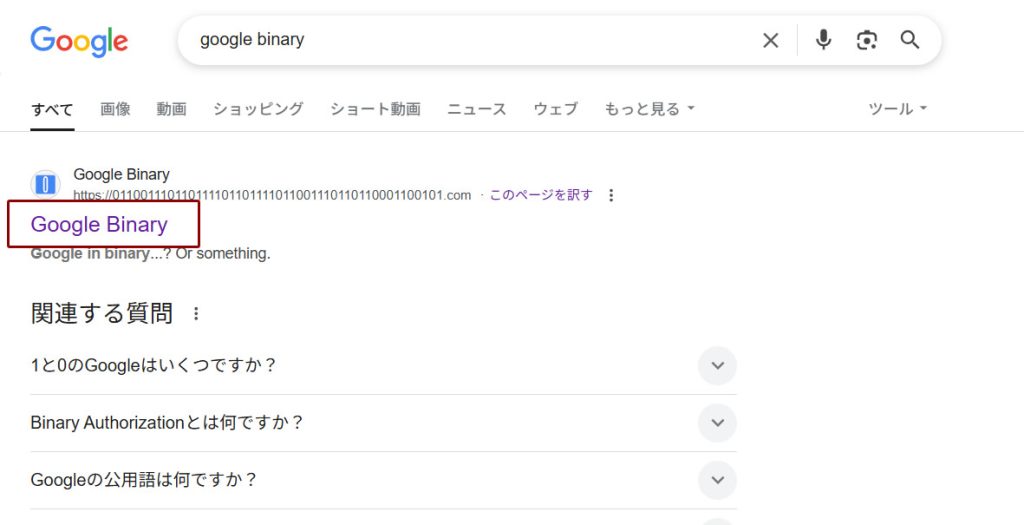
Task: Expand question Binary Authorizationとは何ですか？
Action: [x=383, y=423]
